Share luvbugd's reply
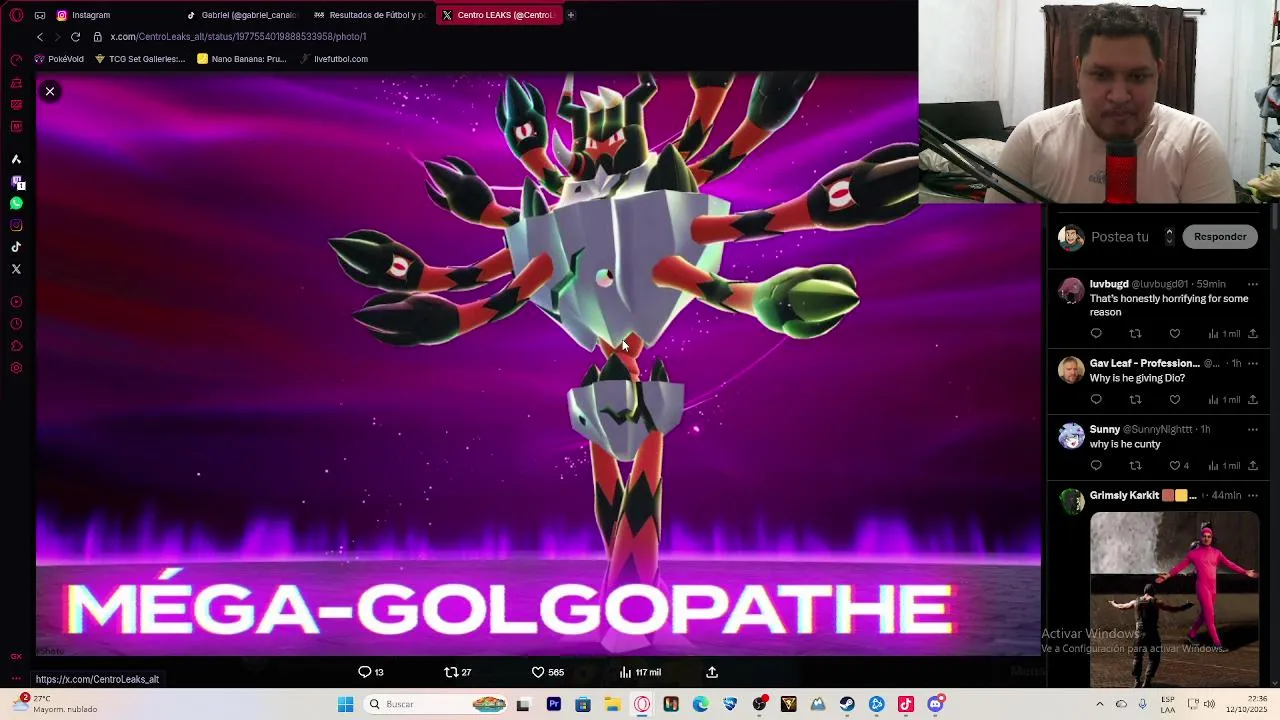 coord(1252,334)
